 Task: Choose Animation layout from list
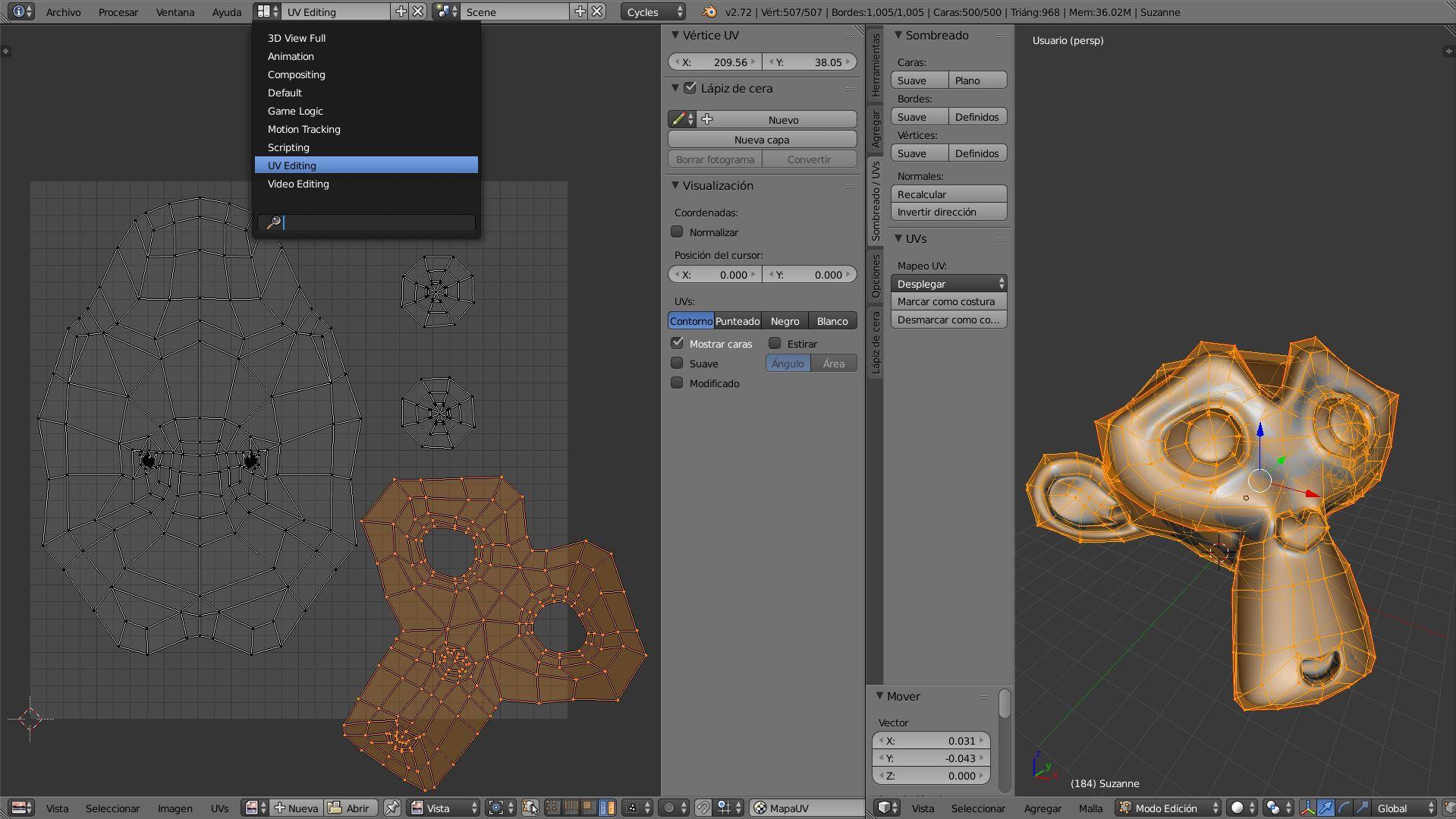366,56
